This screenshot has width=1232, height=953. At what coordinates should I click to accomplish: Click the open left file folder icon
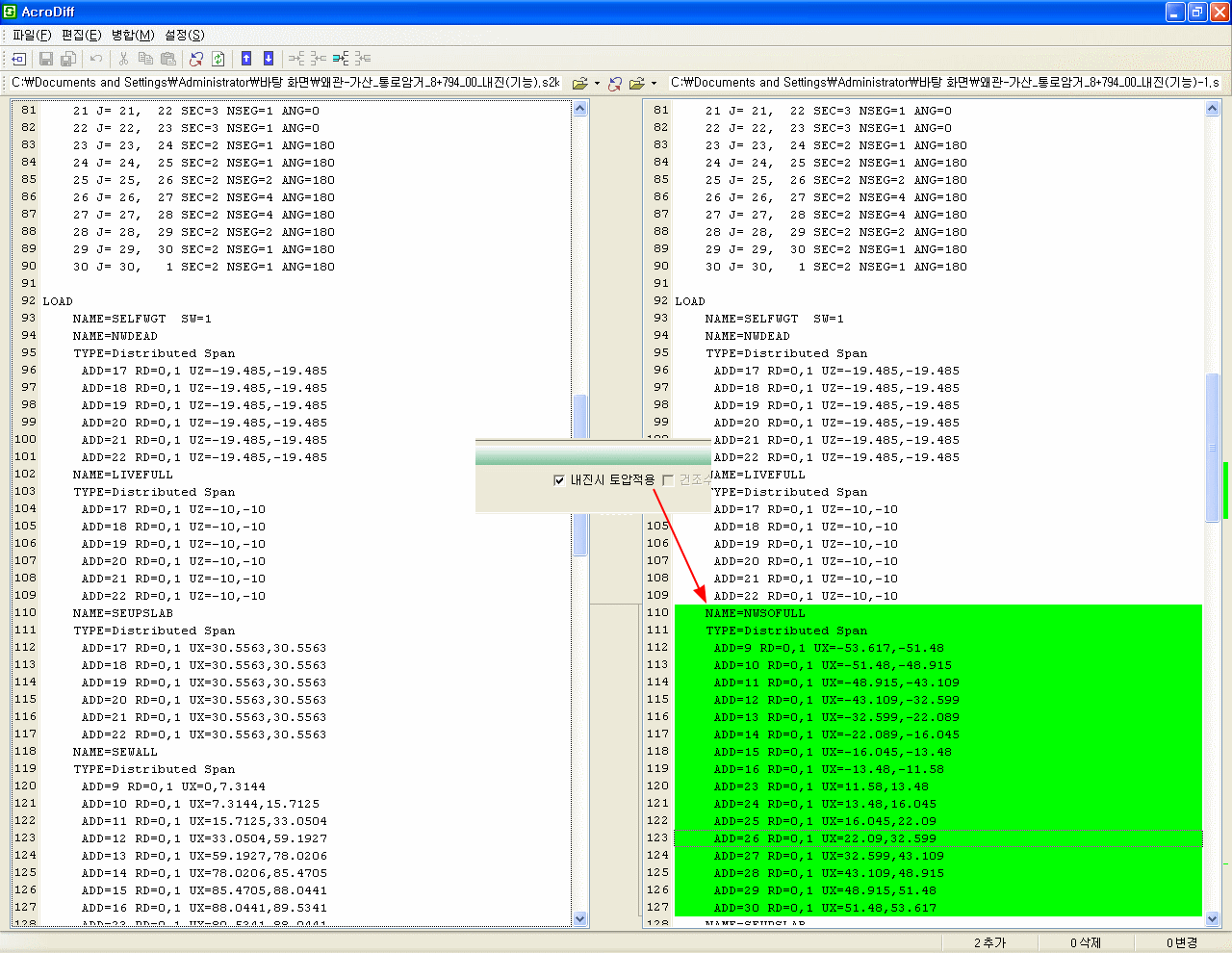(x=579, y=84)
